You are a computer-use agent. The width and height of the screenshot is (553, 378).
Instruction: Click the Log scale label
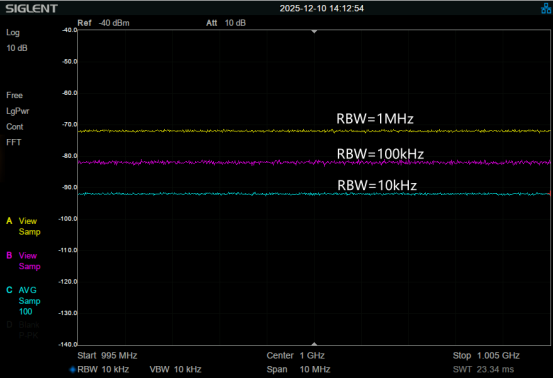13,32
